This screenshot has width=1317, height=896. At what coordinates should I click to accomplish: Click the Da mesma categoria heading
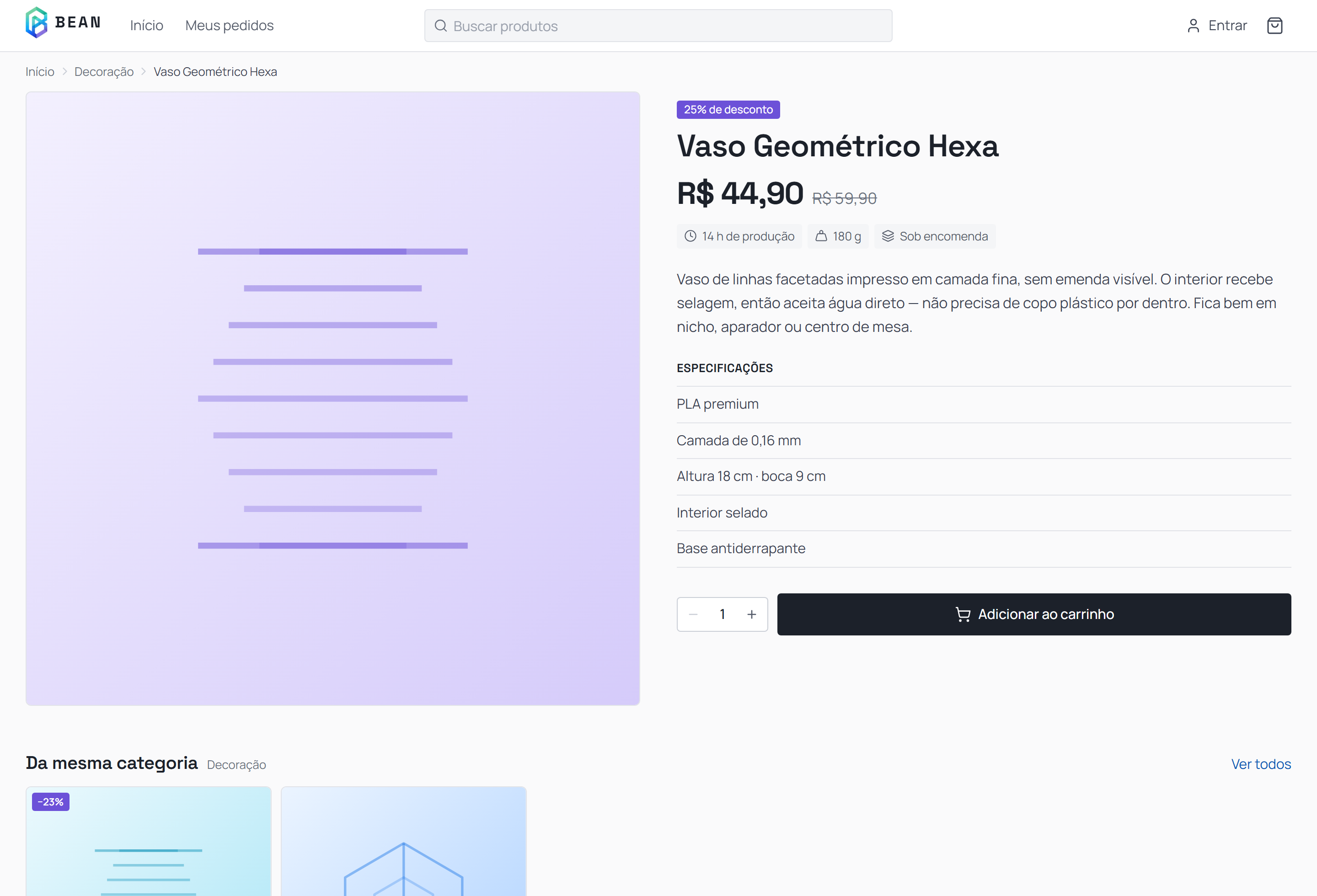(112, 763)
